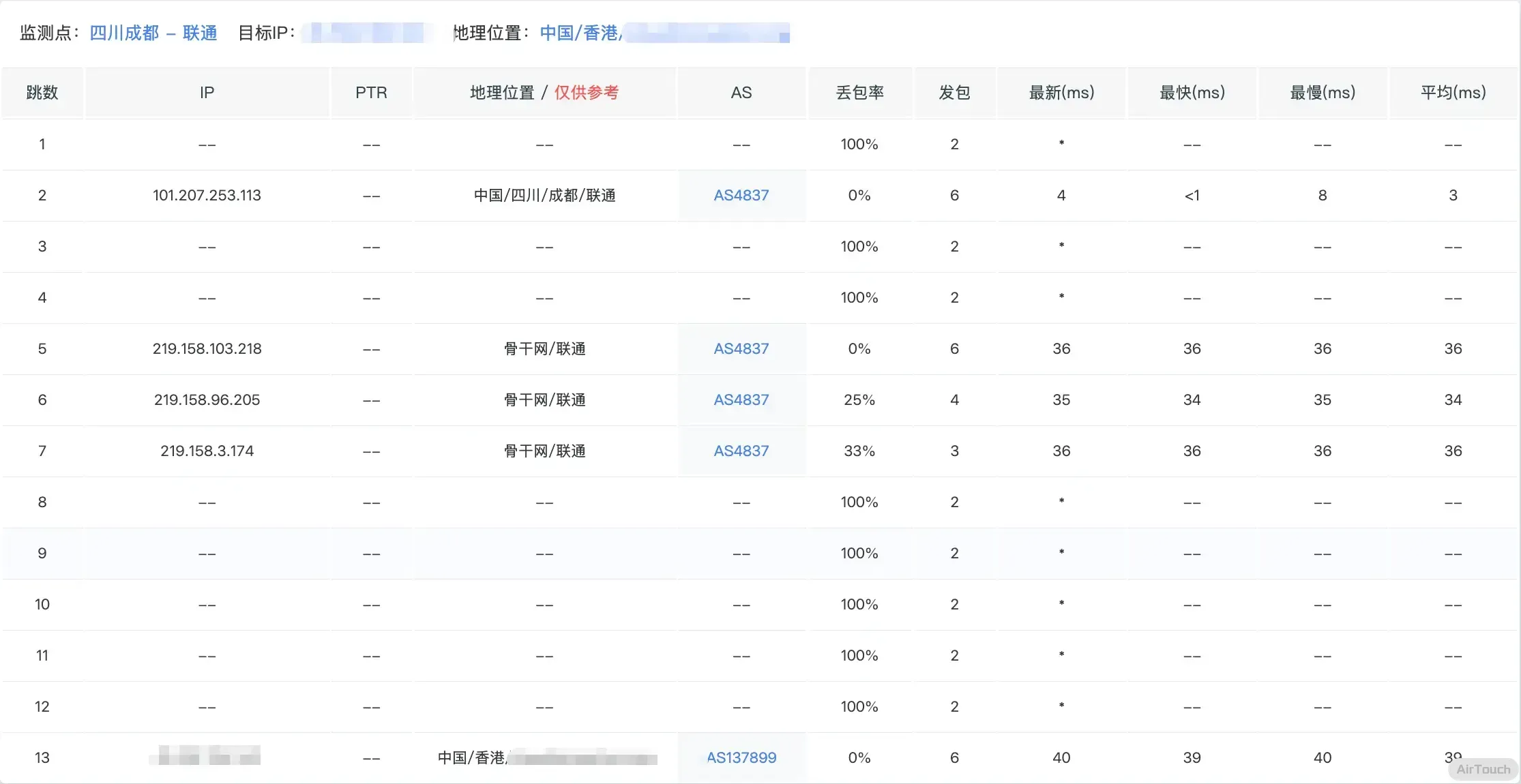
Task: Click 25% packet loss cell in hop 6
Action: [859, 400]
